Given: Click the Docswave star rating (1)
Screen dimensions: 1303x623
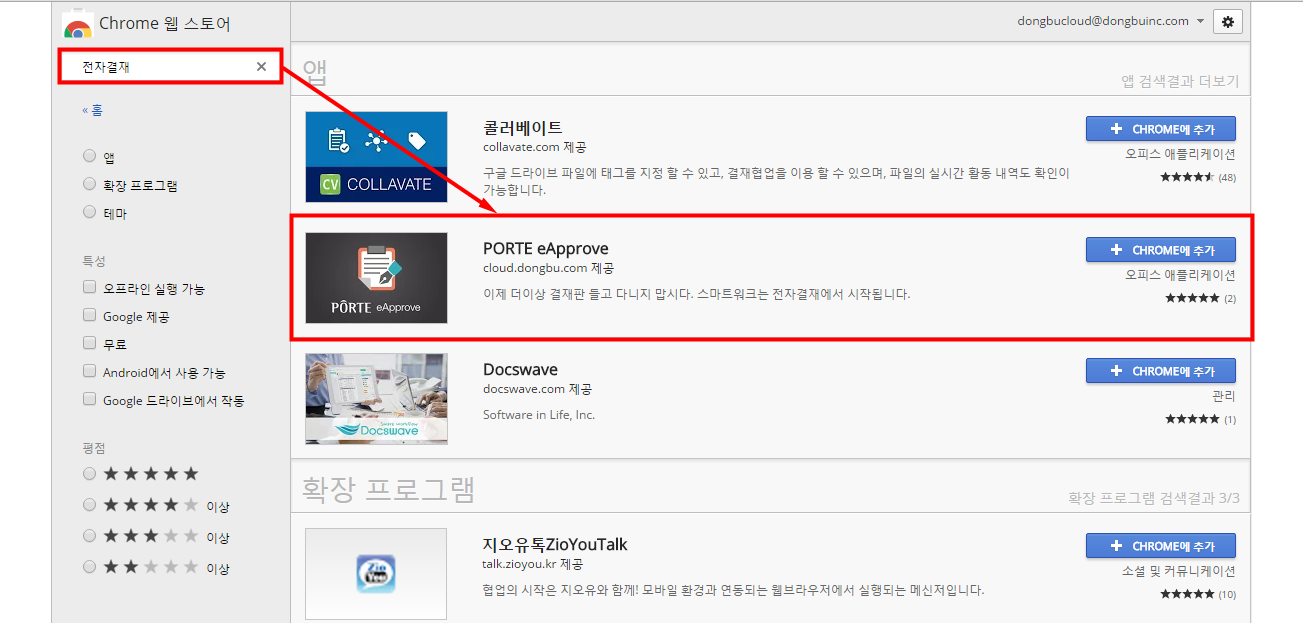Looking at the screenshot, I should (x=1200, y=419).
